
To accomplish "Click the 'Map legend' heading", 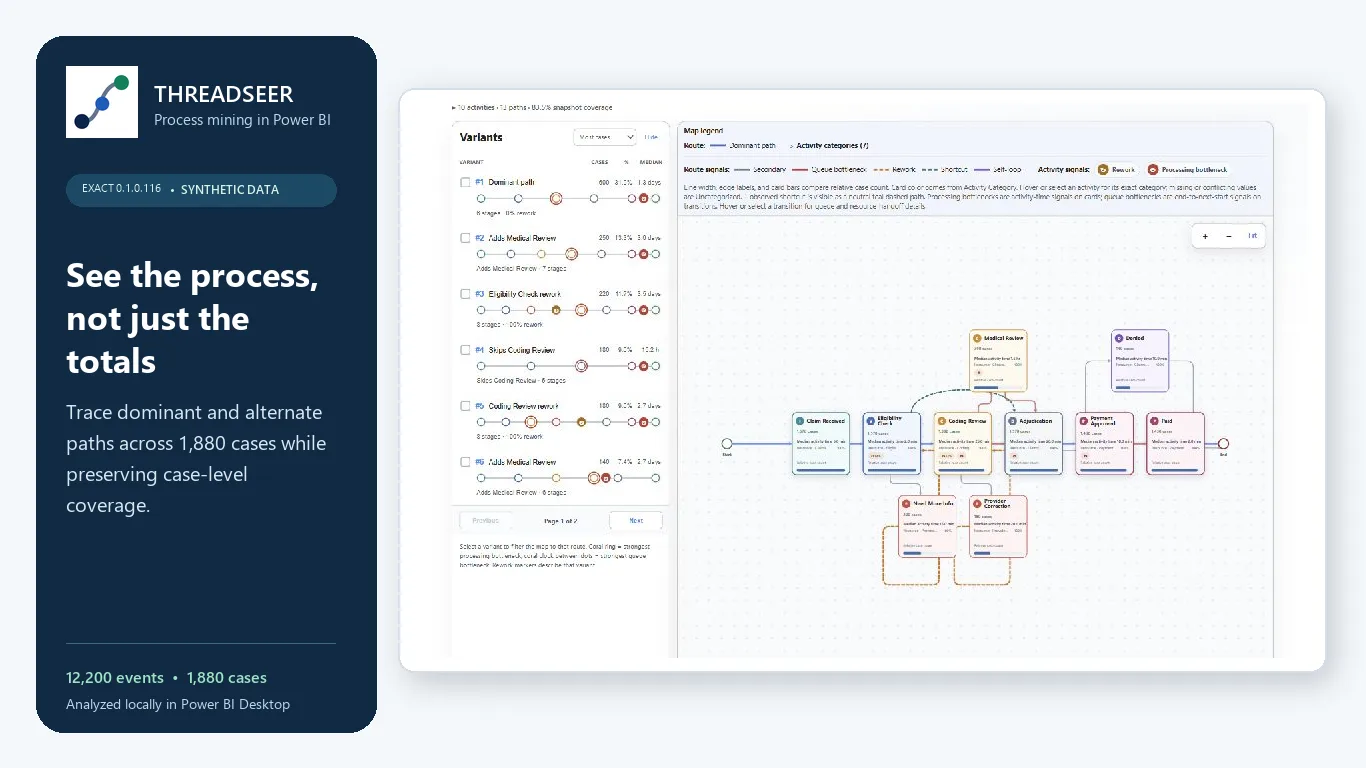I will click(704, 131).
